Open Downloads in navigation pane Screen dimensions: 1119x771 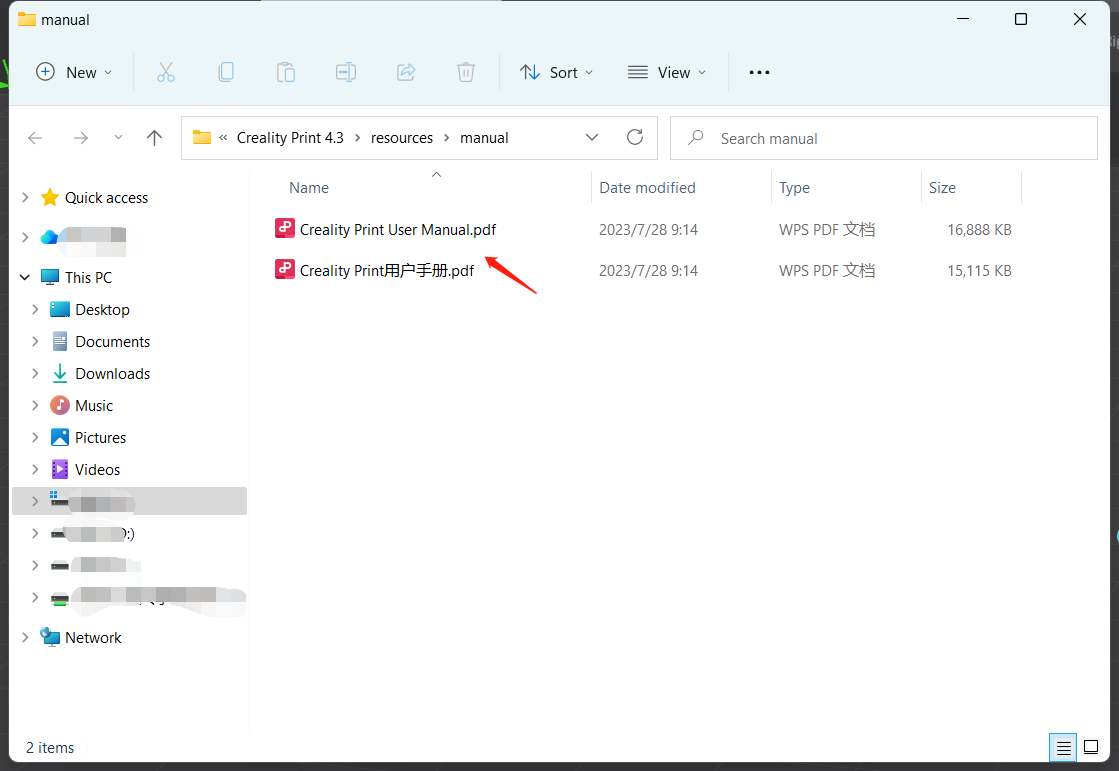coord(113,374)
